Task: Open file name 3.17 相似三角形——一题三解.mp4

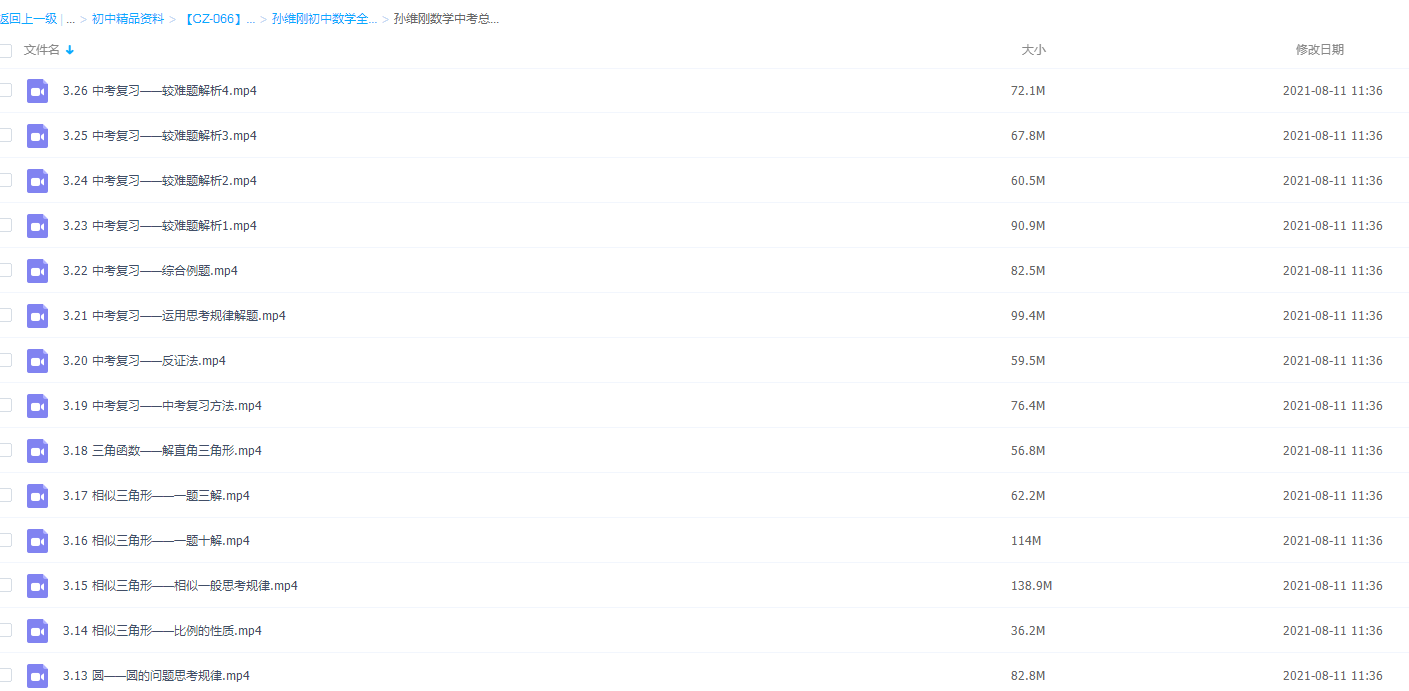Action: [x=156, y=496]
